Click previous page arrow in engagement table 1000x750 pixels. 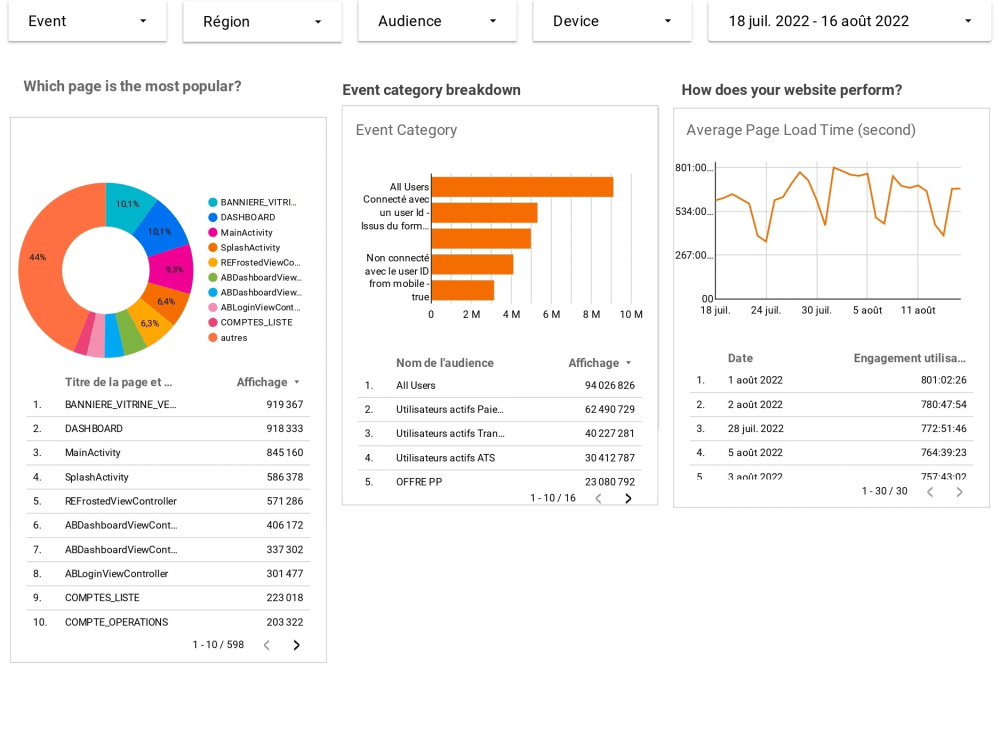click(x=929, y=492)
